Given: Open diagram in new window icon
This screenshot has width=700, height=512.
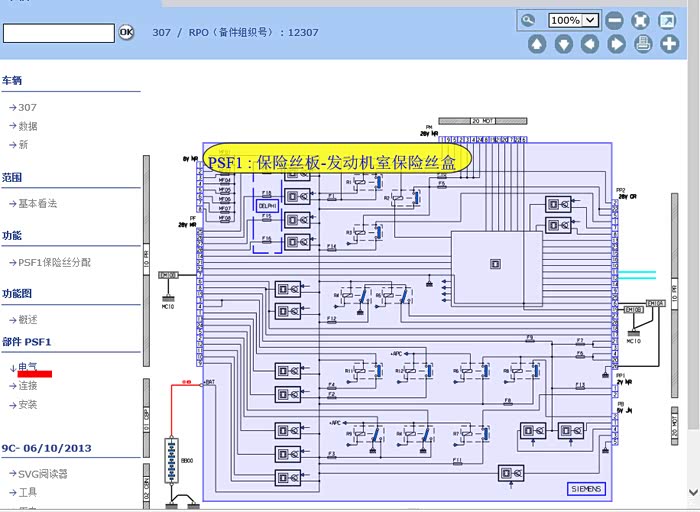Looking at the screenshot, I should point(667,20).
